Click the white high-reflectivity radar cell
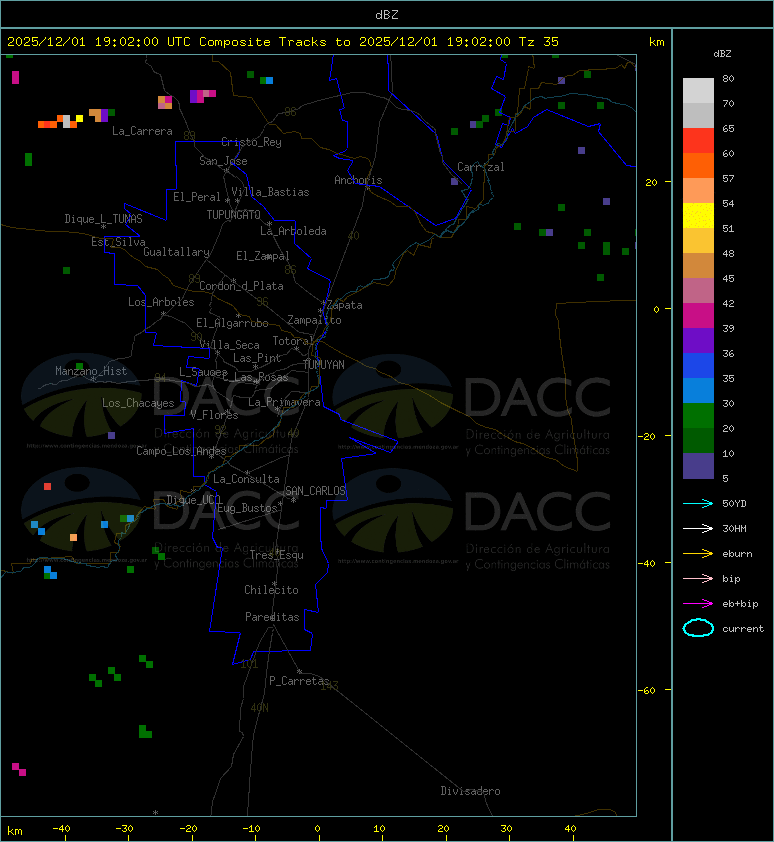774x842 pixels. click(67, 121)
